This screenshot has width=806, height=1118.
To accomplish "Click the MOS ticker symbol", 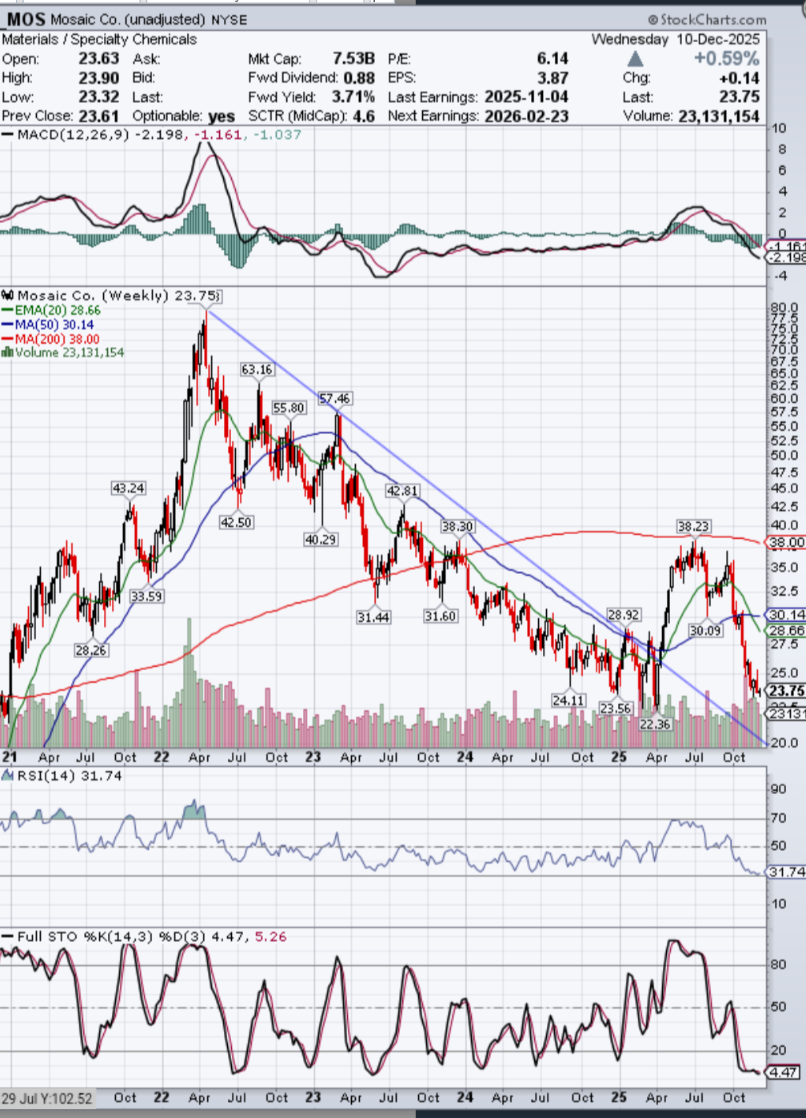I will click(x=26, y=19).
